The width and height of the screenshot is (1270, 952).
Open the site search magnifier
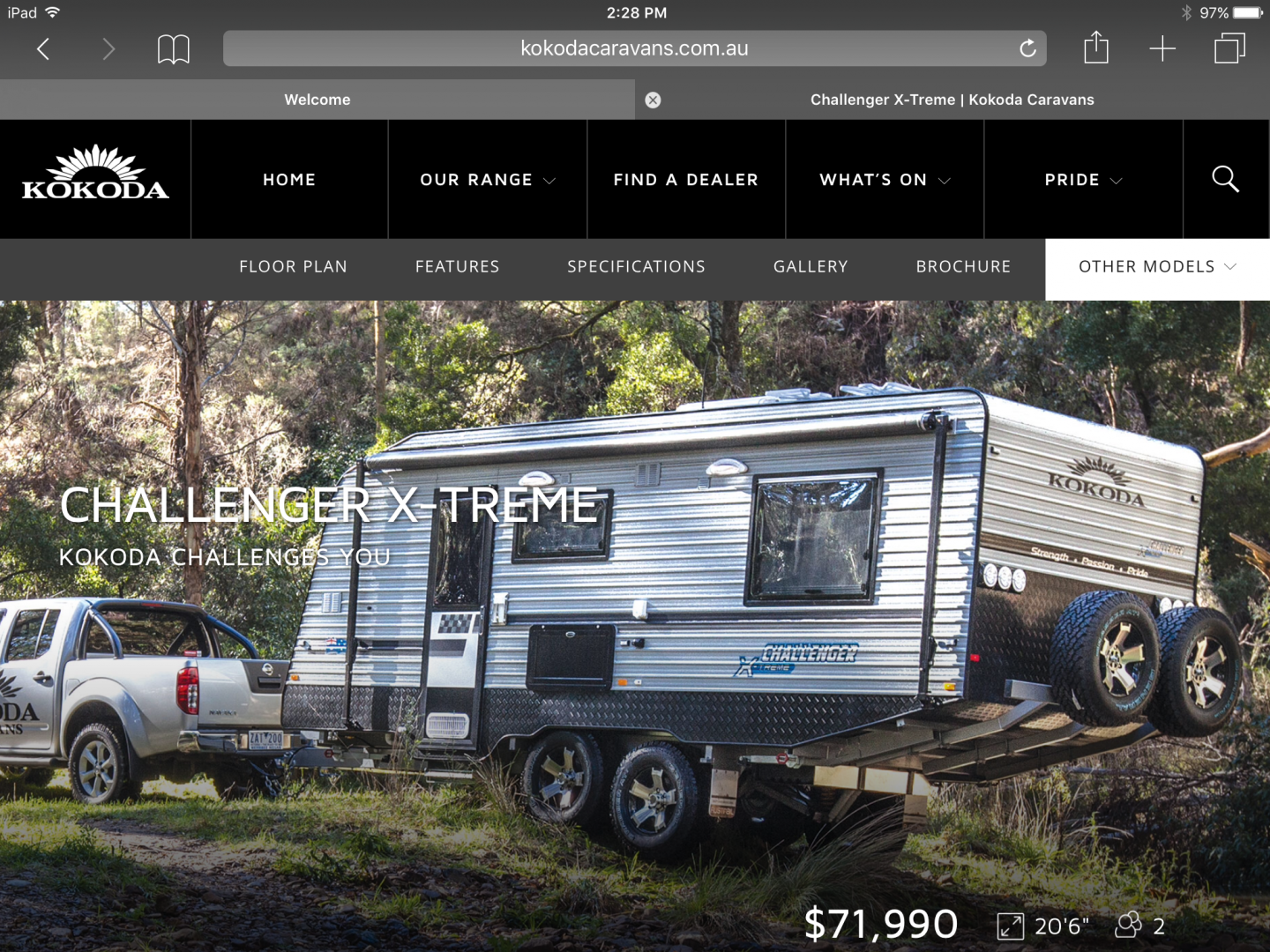point(1225,179)
